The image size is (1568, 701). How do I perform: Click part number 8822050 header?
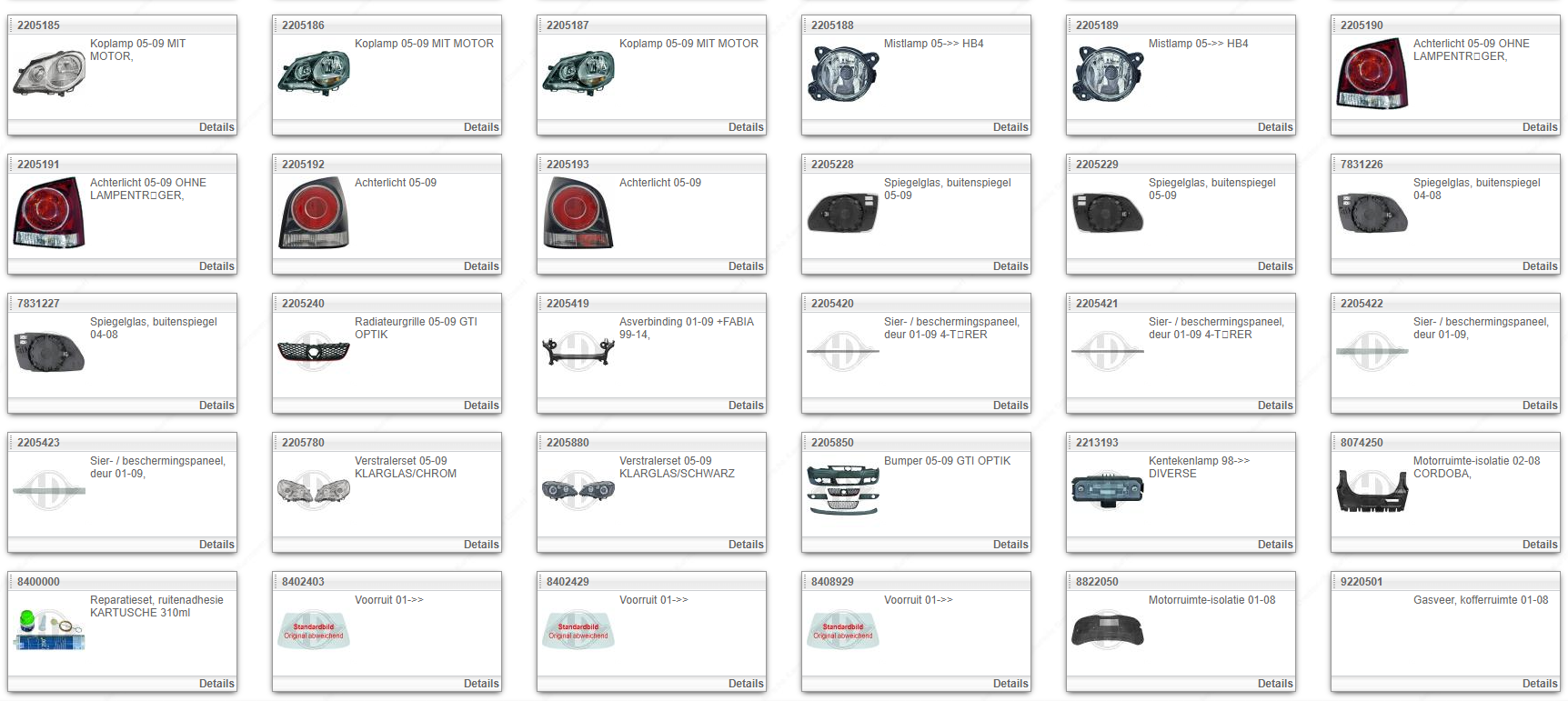(1097, 582)
